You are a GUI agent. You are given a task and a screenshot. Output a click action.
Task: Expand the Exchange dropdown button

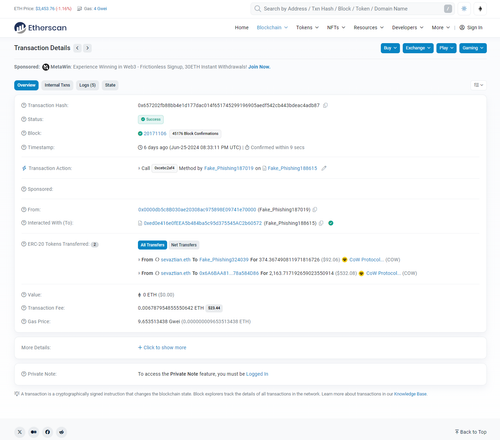[418, 48]
